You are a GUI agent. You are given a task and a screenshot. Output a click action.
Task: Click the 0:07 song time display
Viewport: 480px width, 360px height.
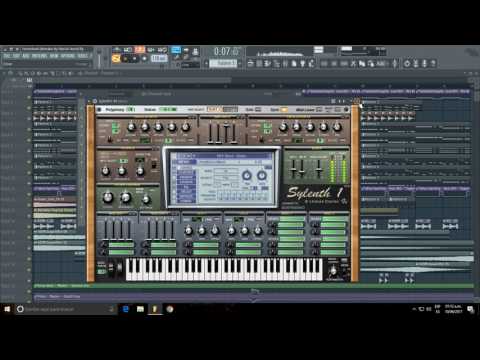(227, 52)
